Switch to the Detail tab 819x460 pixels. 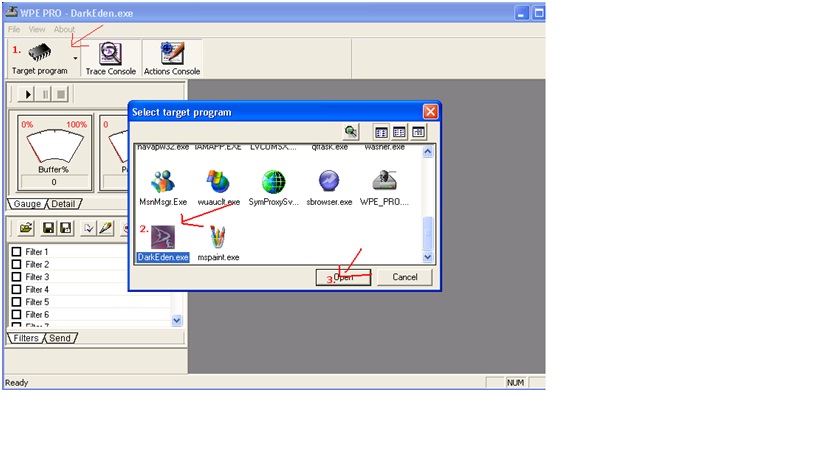[63, 204]
